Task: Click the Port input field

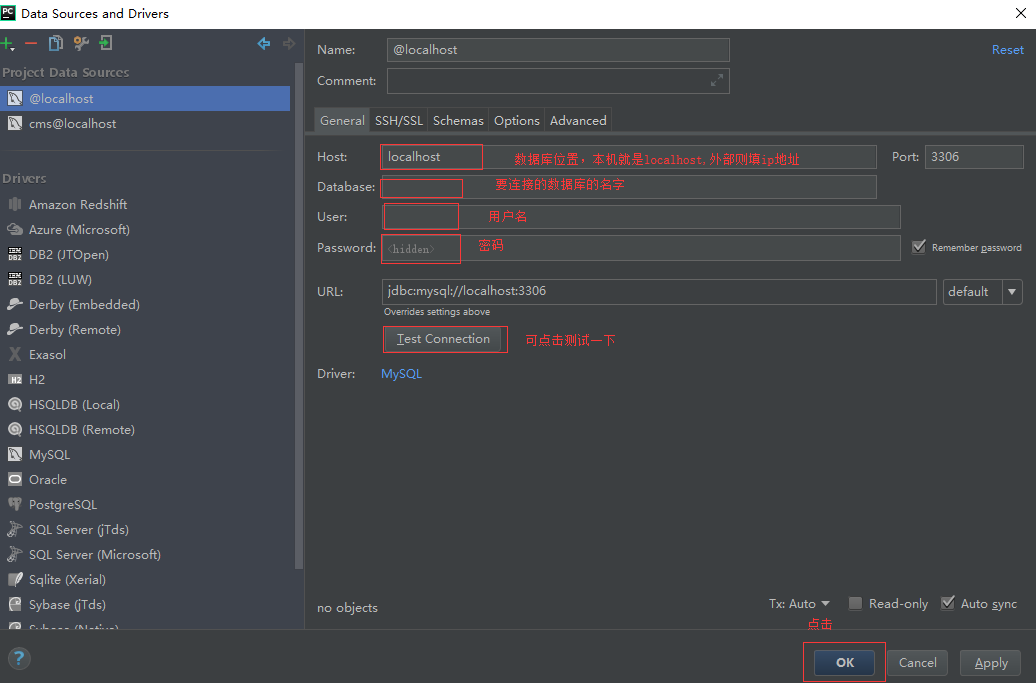Action: coord(974,157)
